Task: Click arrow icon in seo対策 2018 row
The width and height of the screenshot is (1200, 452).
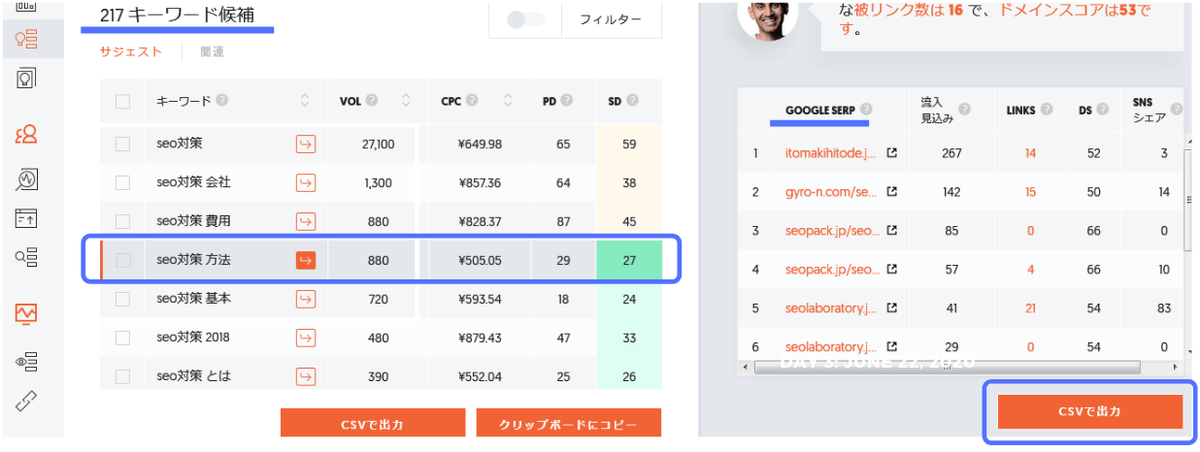Action: point(305,338)
